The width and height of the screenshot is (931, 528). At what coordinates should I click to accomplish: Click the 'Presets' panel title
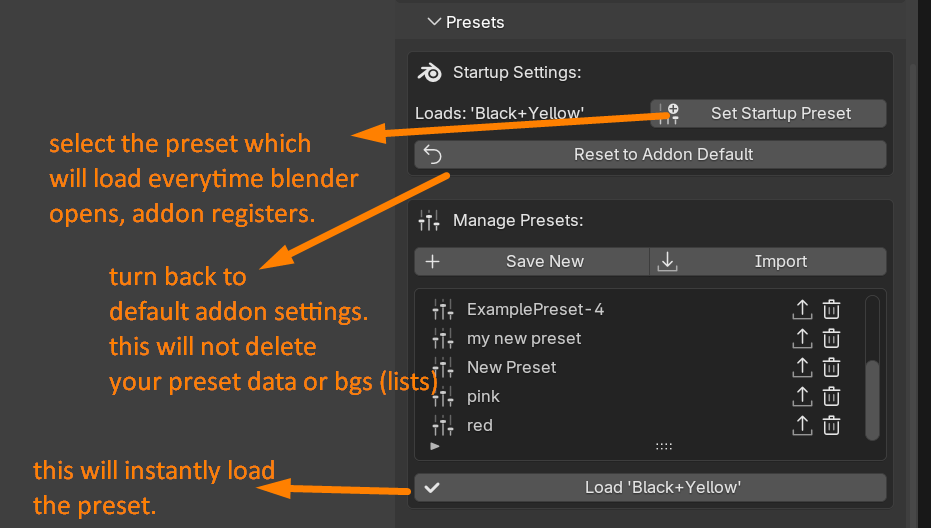click(475, 23)
